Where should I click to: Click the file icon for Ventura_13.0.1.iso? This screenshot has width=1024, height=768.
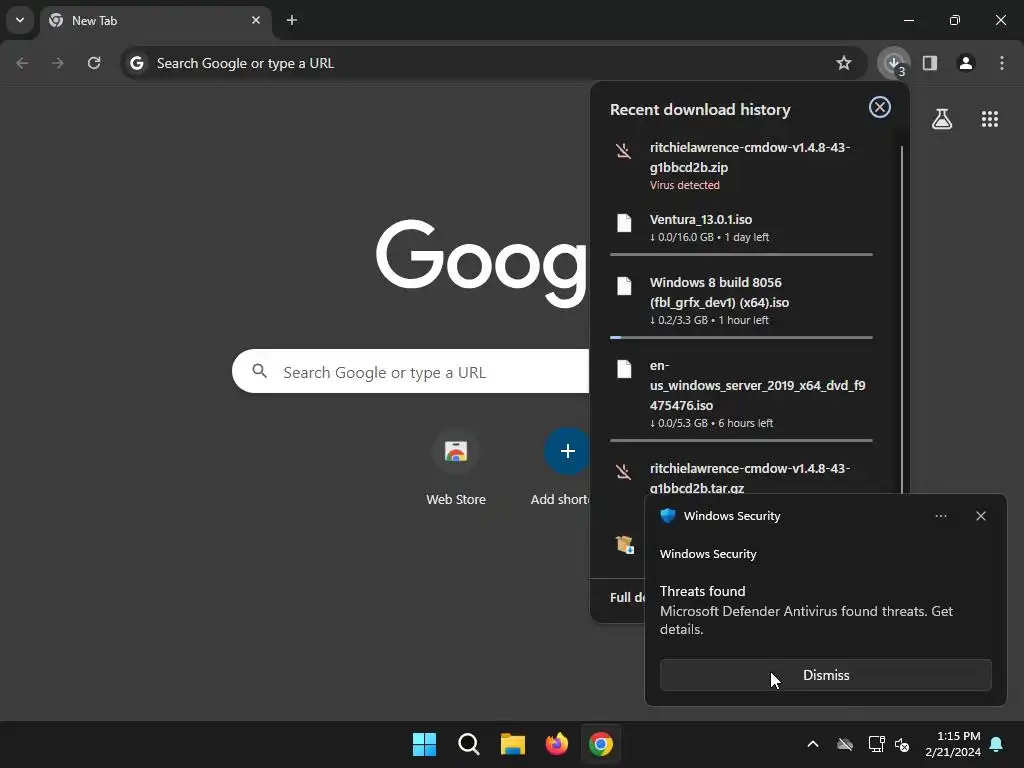[624, 223]
